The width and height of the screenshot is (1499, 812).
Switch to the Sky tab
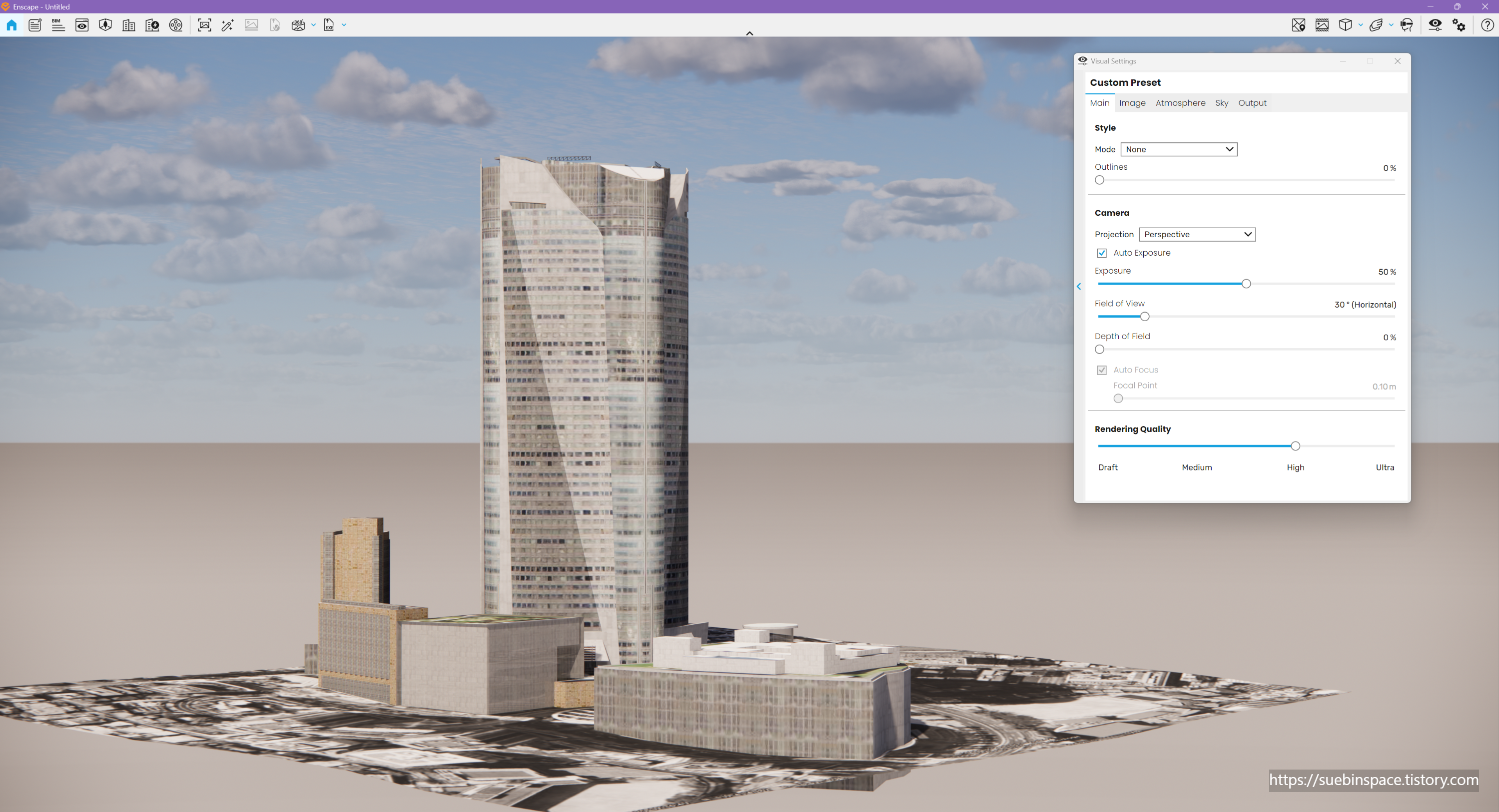click(x=1221, y=103)
